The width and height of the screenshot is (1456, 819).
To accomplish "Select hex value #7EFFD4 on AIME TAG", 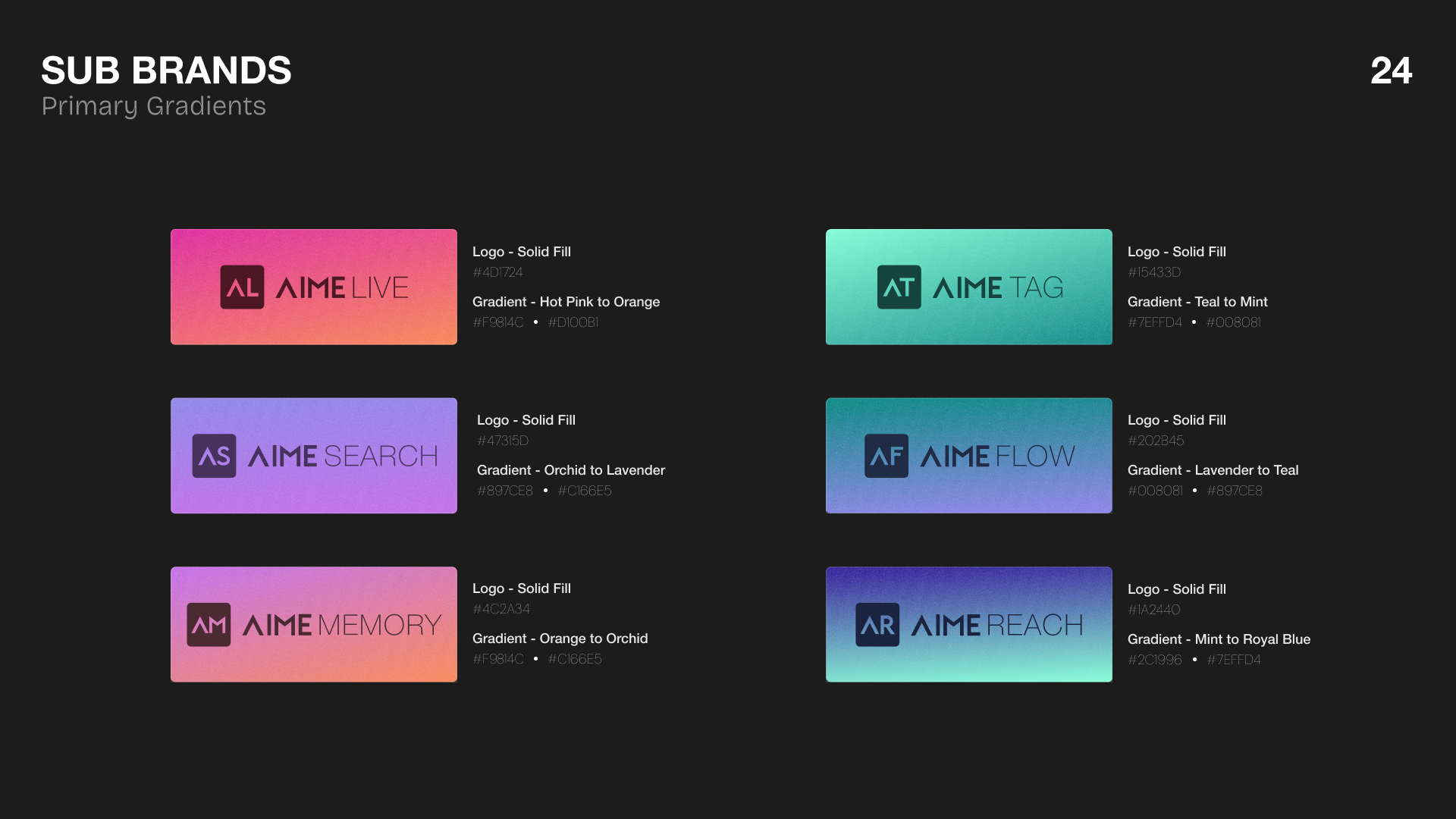I will [1155, 322].
